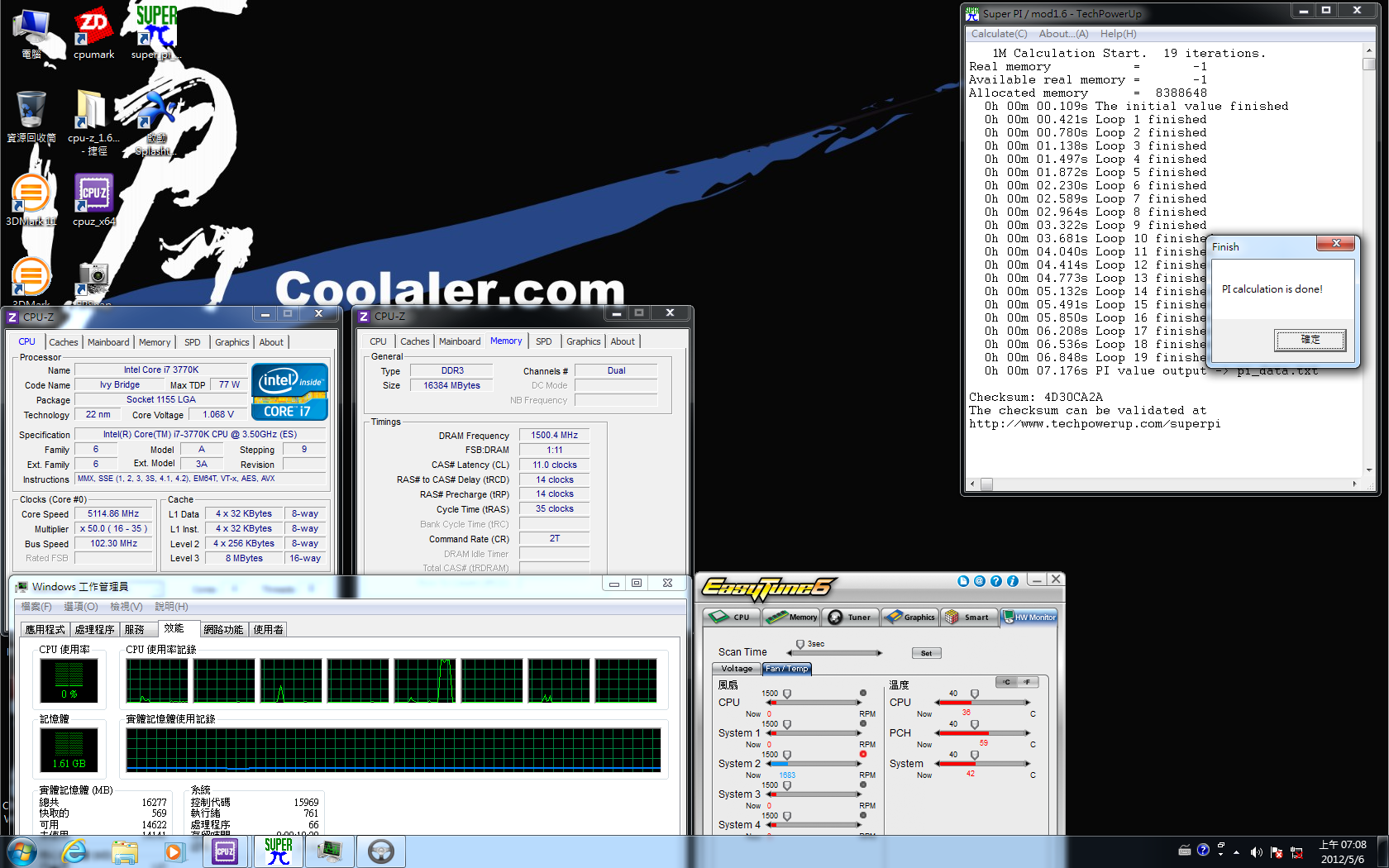This screenshot has width=1389, height=868.
Task: Click Super PI scrollbar up arrow
Action: coord(1369,50)
